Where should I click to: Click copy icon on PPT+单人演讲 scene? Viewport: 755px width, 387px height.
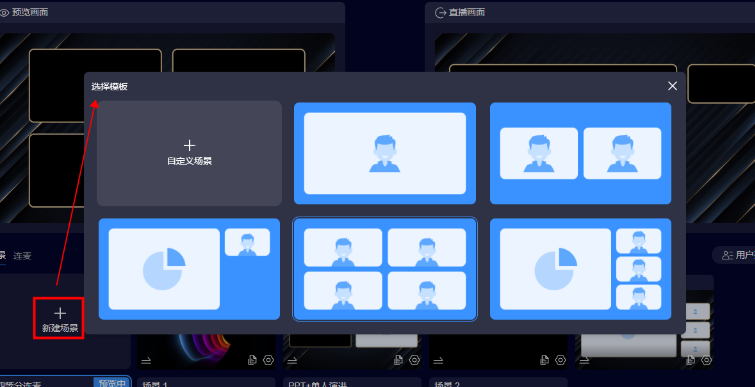398,360
